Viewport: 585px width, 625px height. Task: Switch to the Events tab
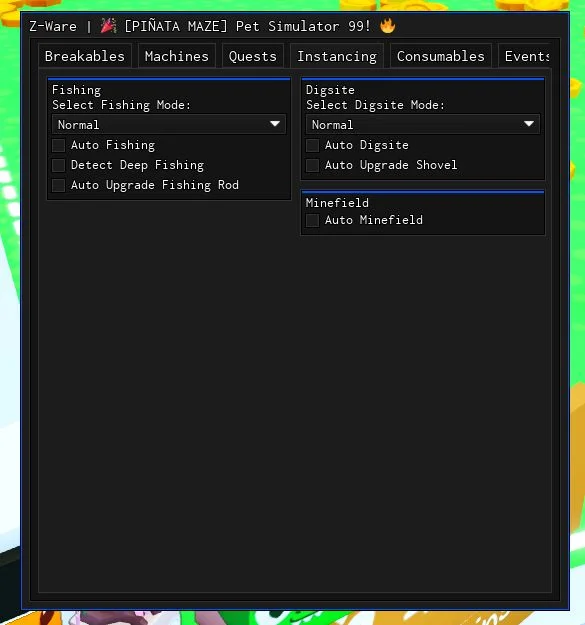[x=525, y=56]
